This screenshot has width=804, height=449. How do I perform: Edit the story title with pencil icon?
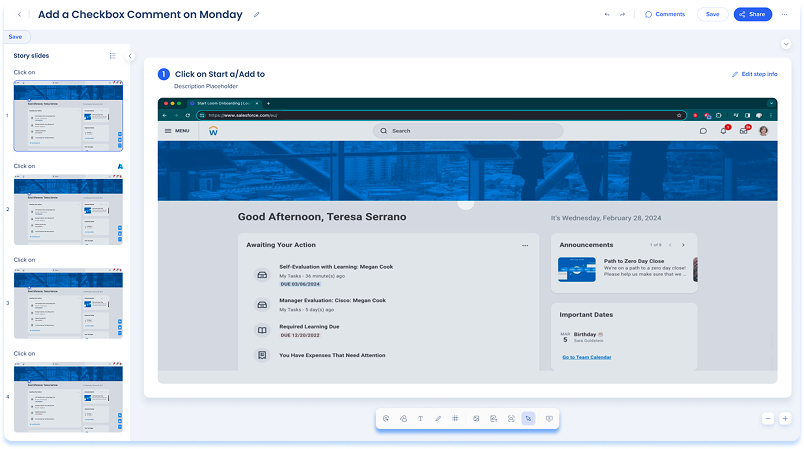pyautogui.click(x=257, y=14)
